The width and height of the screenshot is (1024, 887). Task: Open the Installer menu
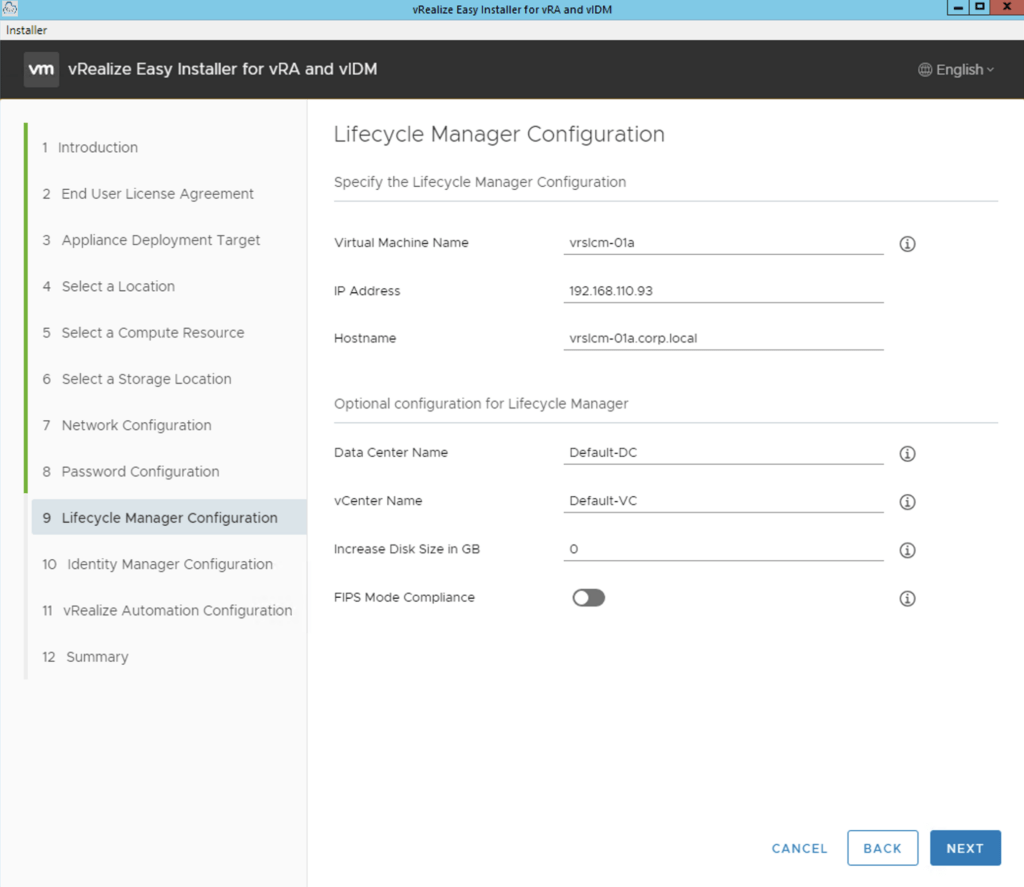tap(26, 30)
